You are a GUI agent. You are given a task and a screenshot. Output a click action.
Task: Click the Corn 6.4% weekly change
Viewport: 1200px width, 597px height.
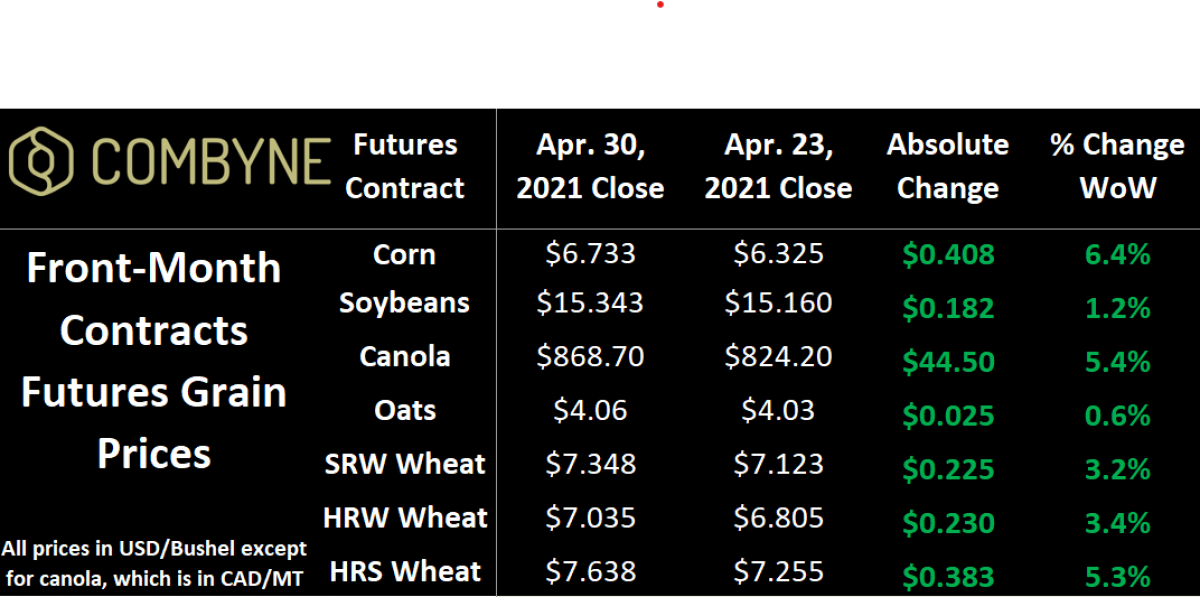pos(1116,255)
